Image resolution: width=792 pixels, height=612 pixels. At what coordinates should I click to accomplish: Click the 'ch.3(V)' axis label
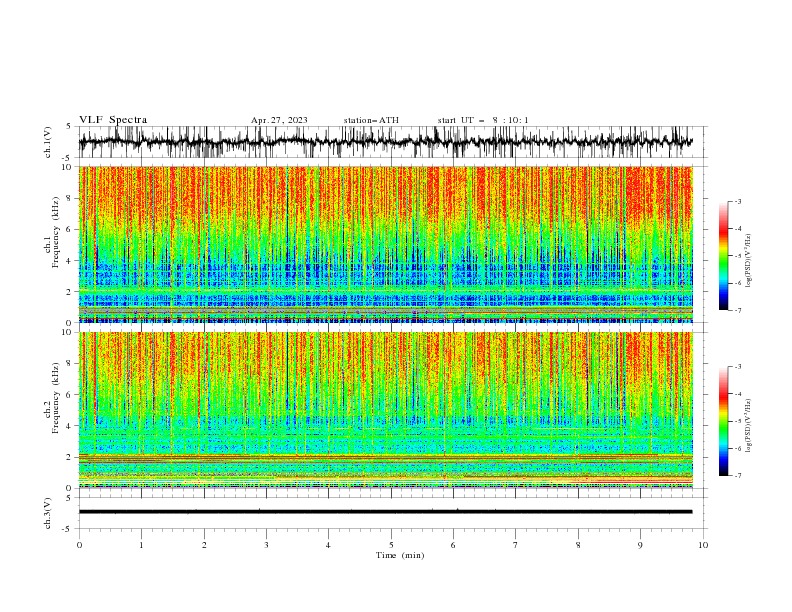point(48,513)
